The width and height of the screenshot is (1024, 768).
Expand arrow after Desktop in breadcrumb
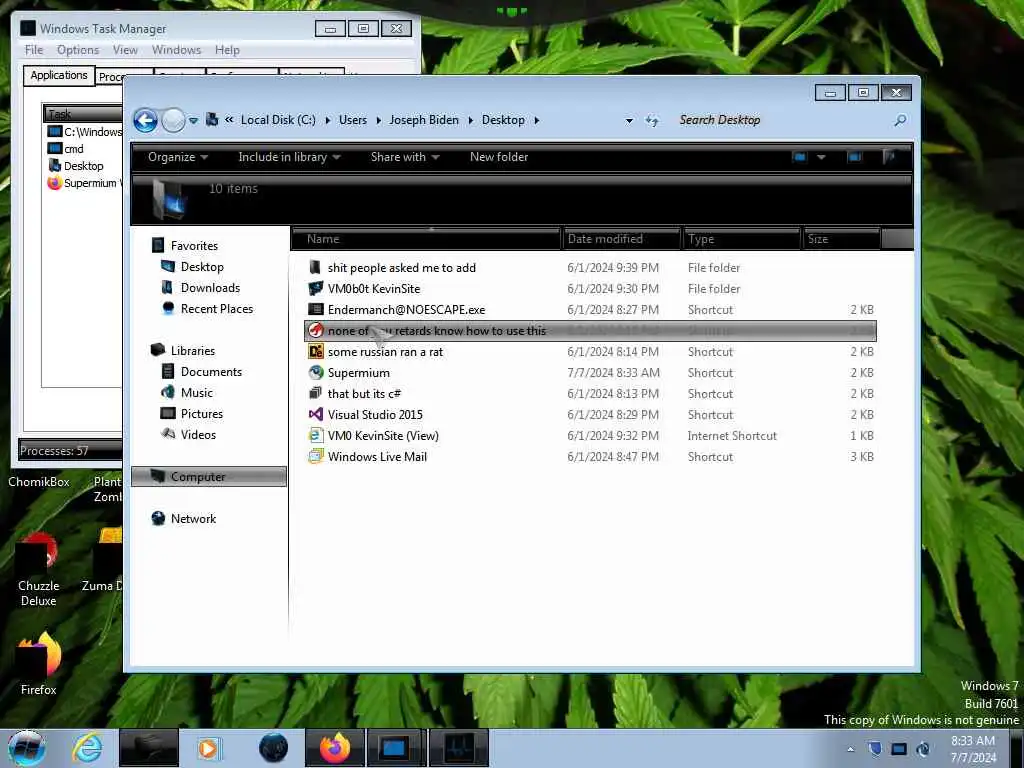(x=537, y=120)
